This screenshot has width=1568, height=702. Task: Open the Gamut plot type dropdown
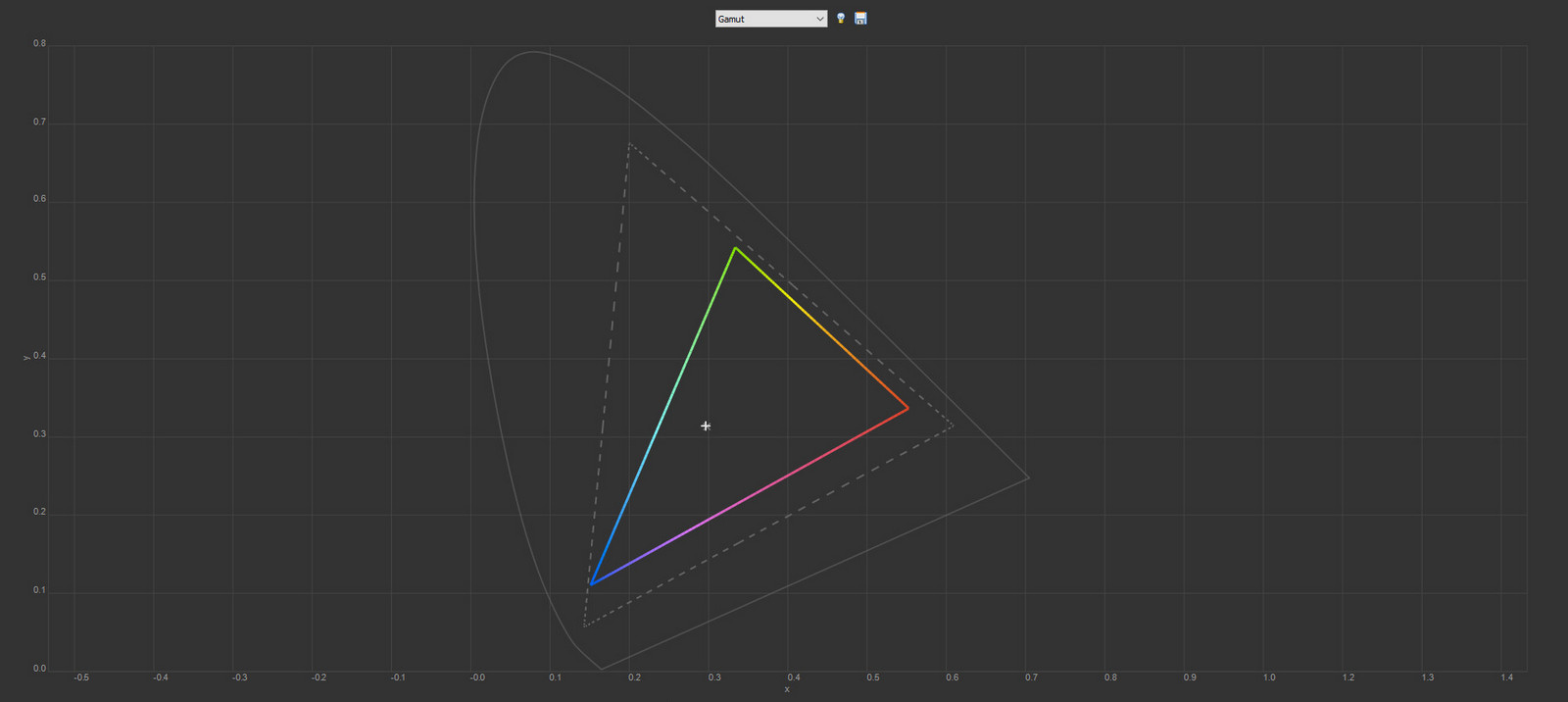click(771, 19)
